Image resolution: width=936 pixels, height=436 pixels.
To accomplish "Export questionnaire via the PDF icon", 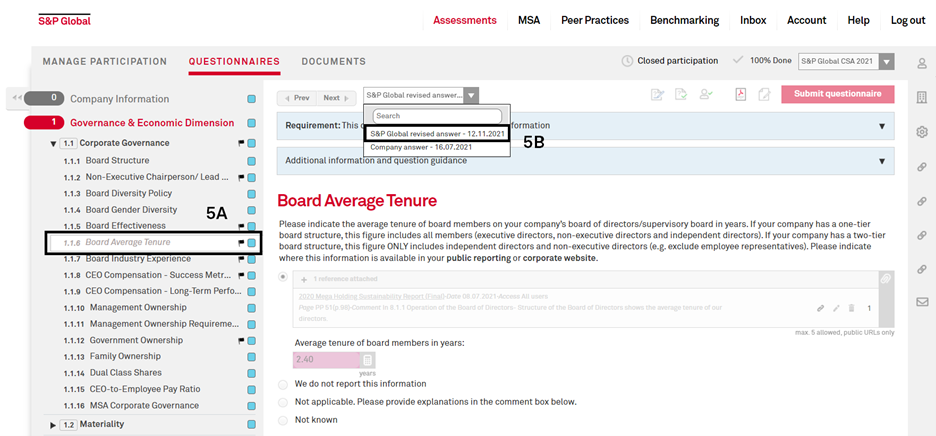I will pyautogui.click(x=741, y=94).
